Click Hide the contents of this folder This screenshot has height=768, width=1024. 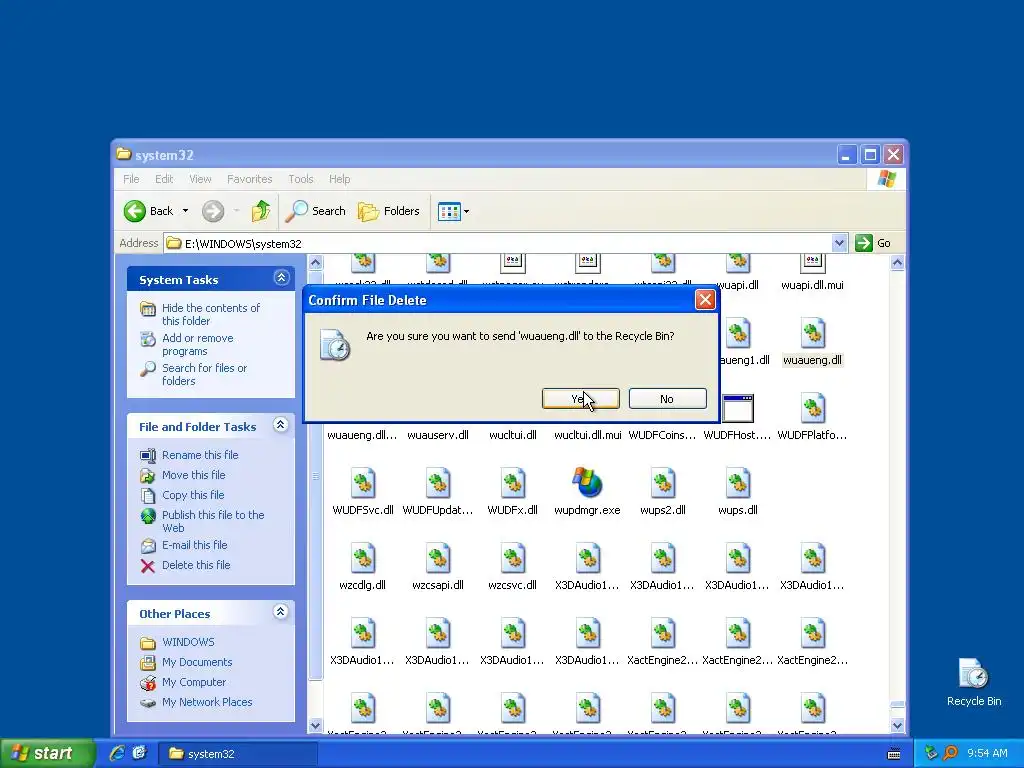tap(210, 314)
